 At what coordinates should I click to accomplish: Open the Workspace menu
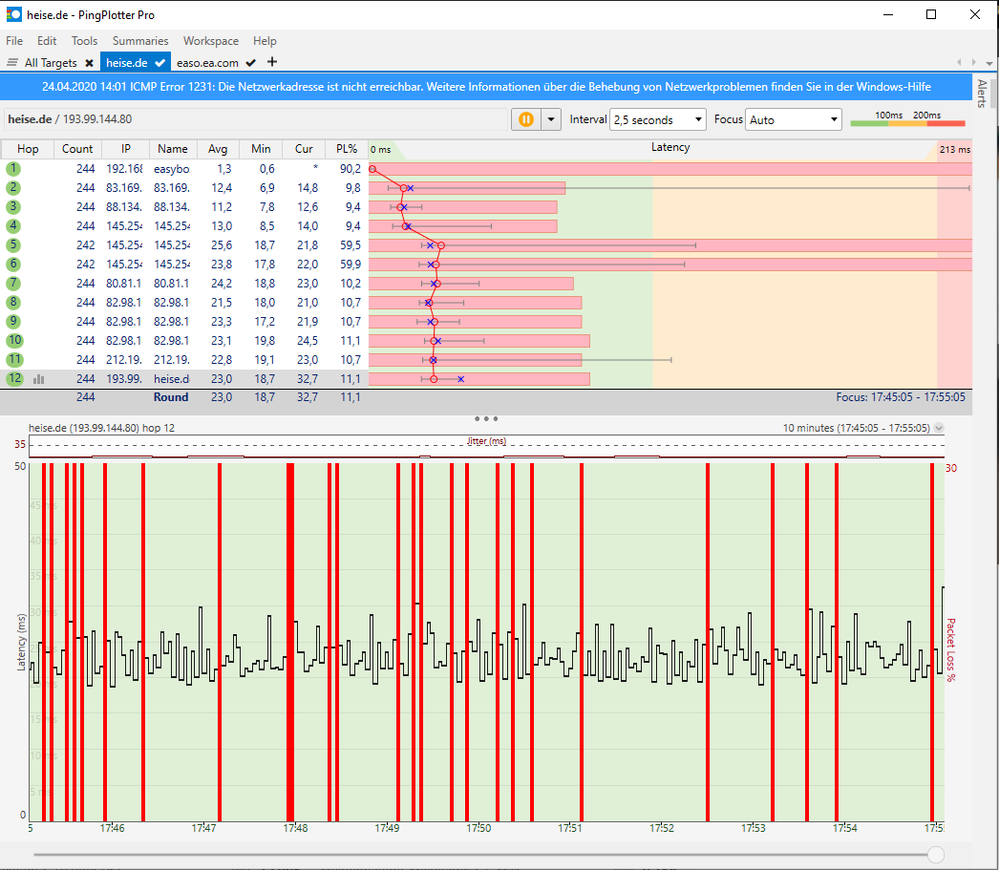point(210,41)
